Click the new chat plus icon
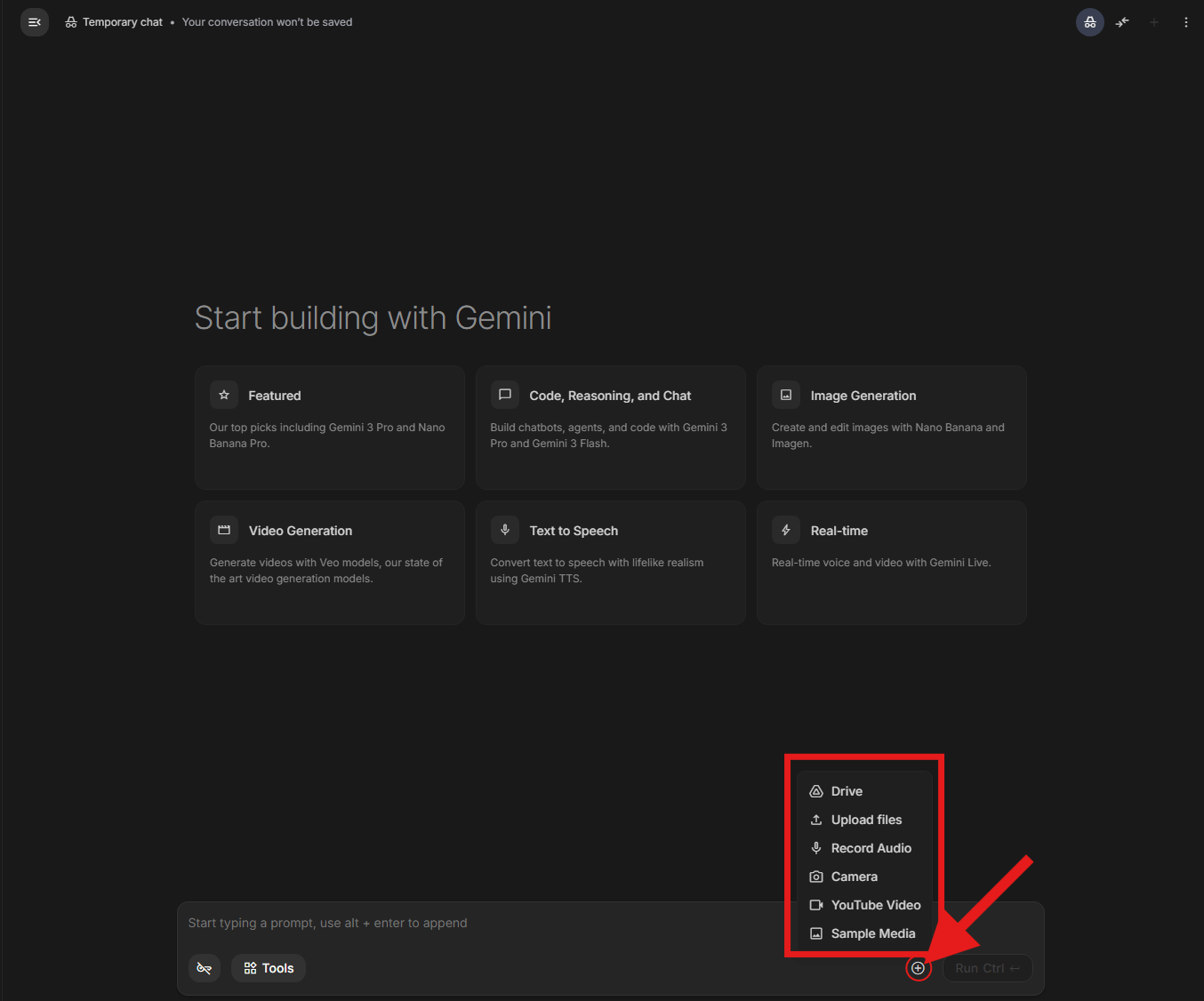 tap(1153, 22)
